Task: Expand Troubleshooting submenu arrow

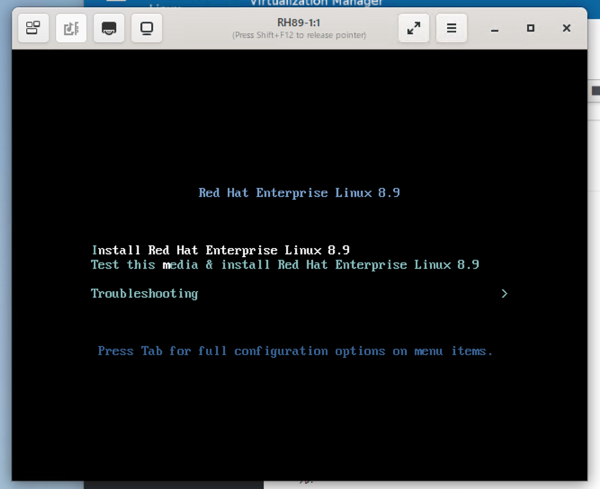Action: (x=504, y=293)
